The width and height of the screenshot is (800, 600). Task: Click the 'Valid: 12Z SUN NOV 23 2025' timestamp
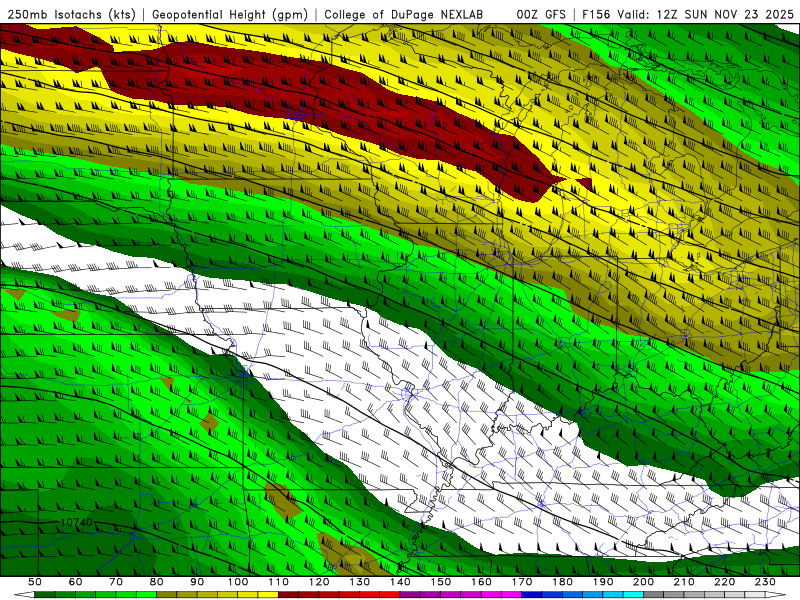click(706, 15)
